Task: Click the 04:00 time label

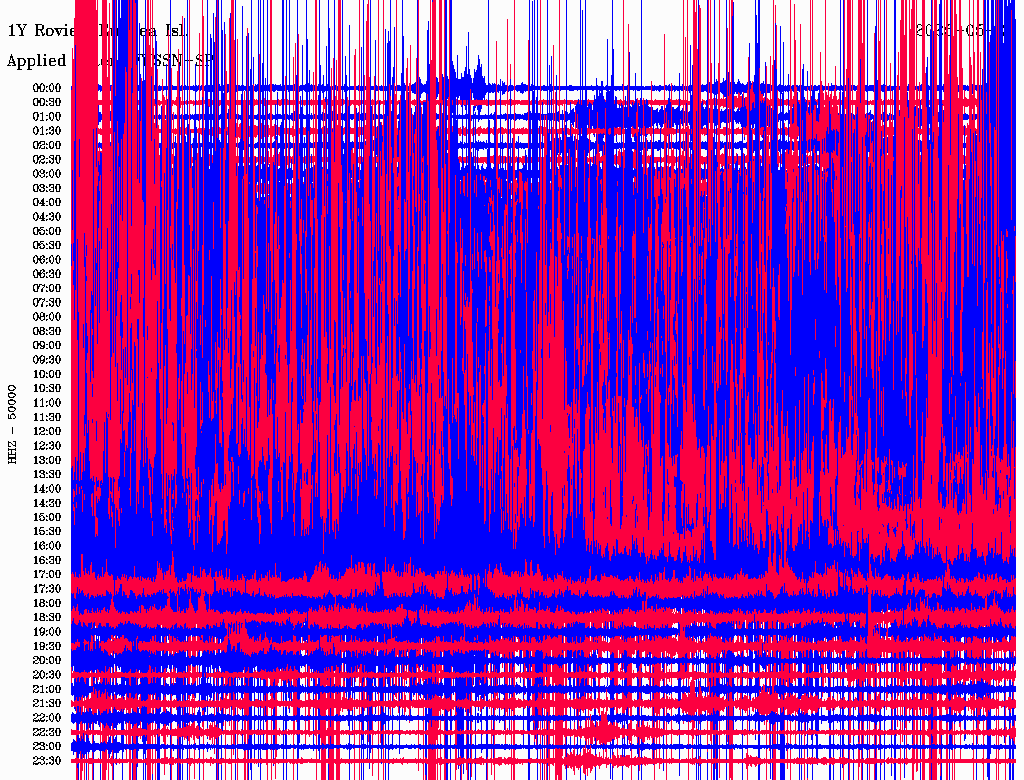Action: (47, 203)
